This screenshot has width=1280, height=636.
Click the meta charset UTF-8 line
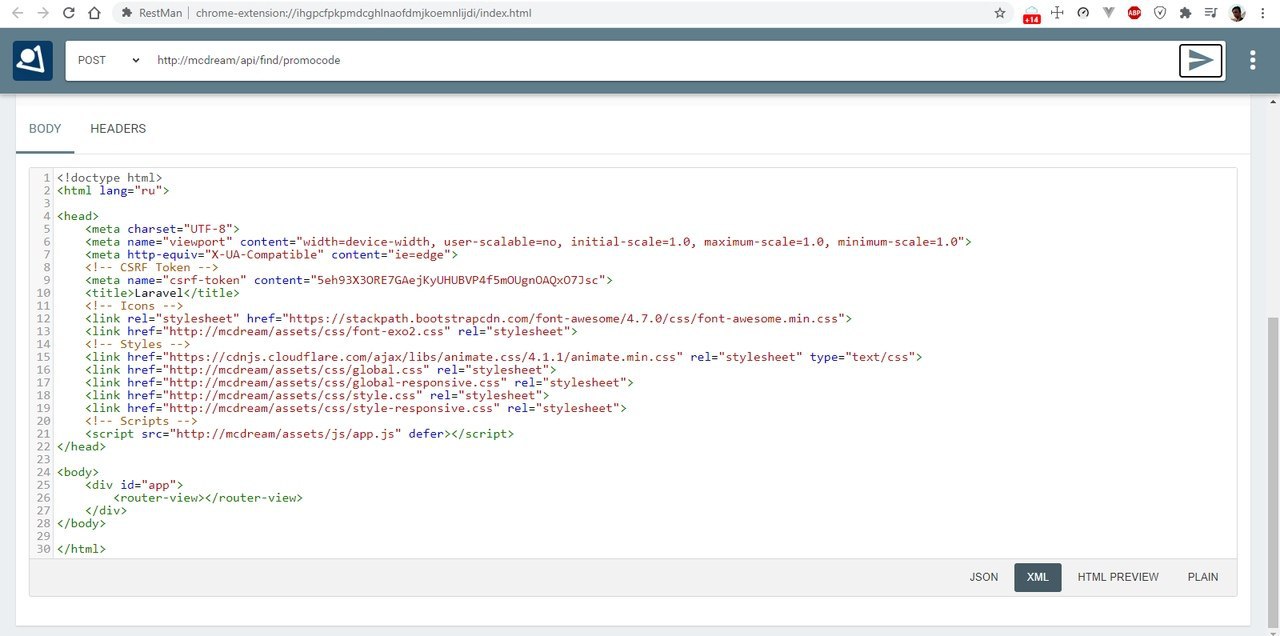[x=163, y=229]
